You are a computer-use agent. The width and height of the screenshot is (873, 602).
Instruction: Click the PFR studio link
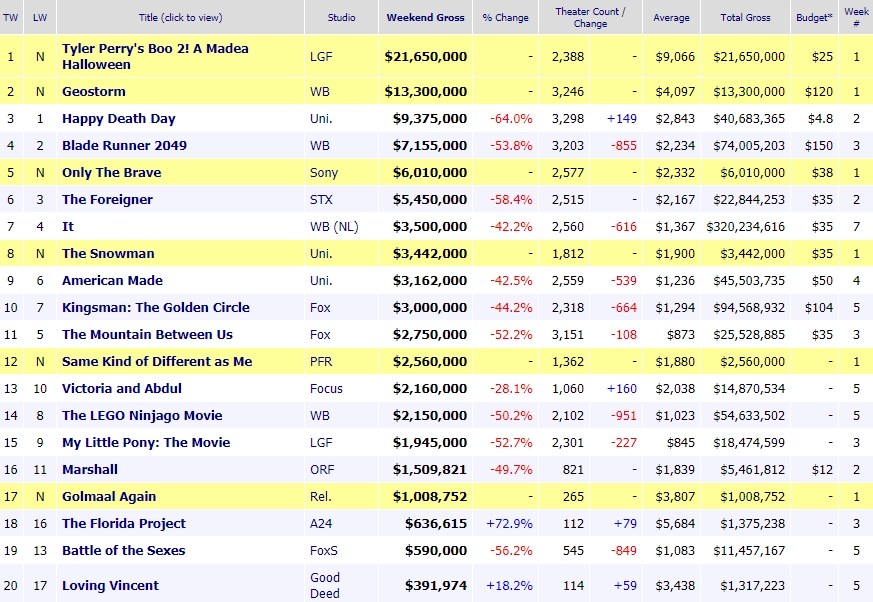pyautogui.click(x=321, y=361)
